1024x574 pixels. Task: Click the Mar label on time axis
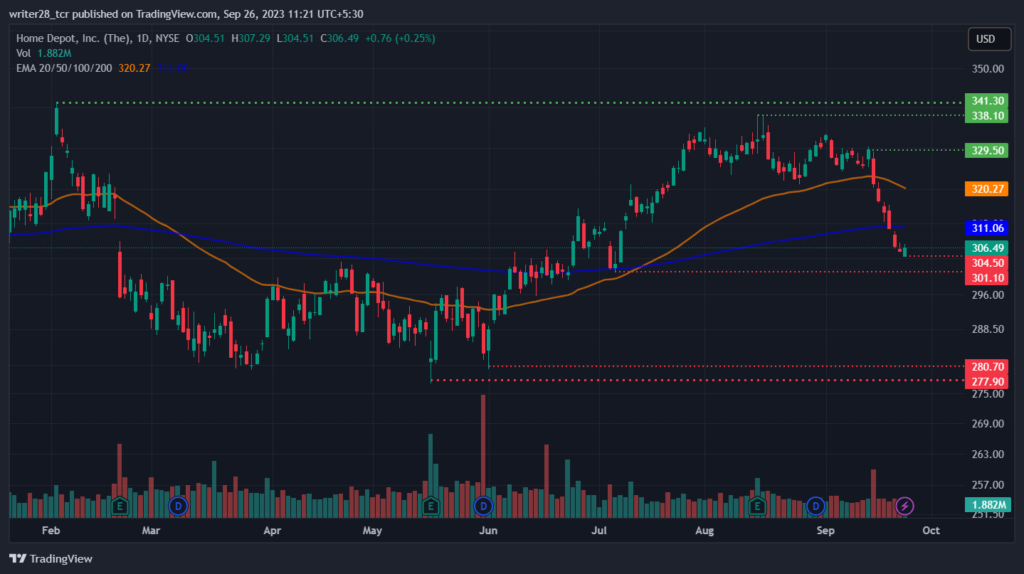[151, 530]
